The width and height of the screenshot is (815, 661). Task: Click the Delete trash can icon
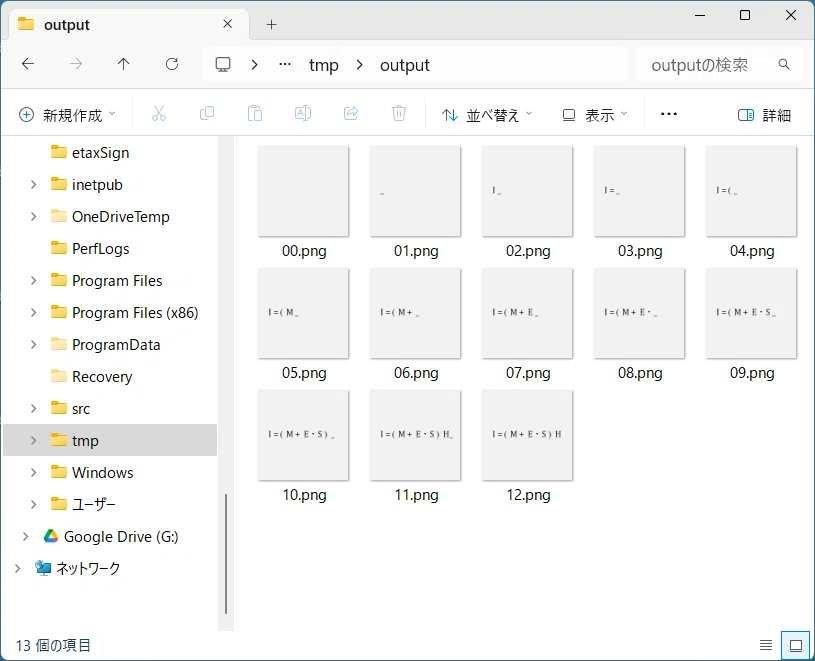click(x=399, y=114)
